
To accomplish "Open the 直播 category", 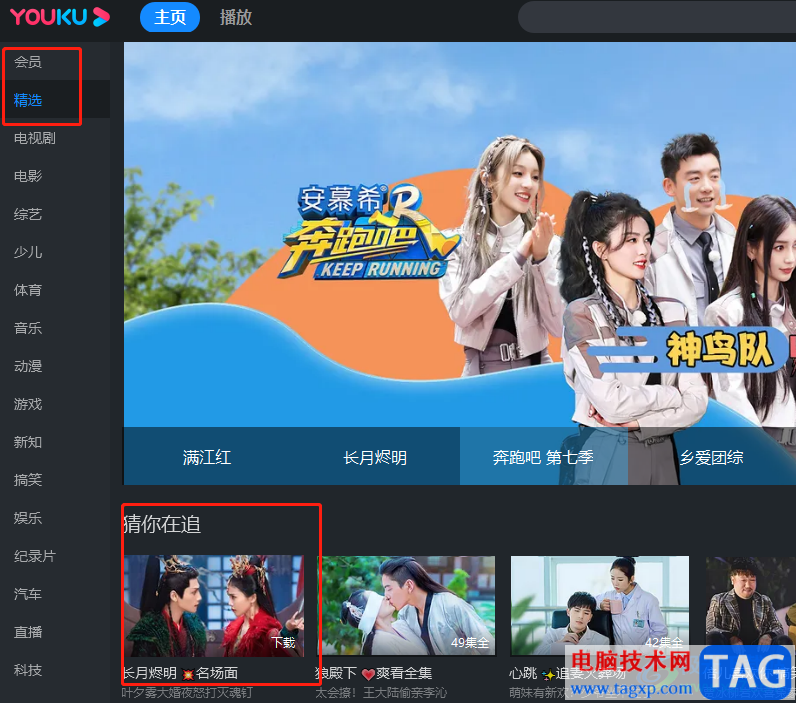I will click(x=28, y=632).
